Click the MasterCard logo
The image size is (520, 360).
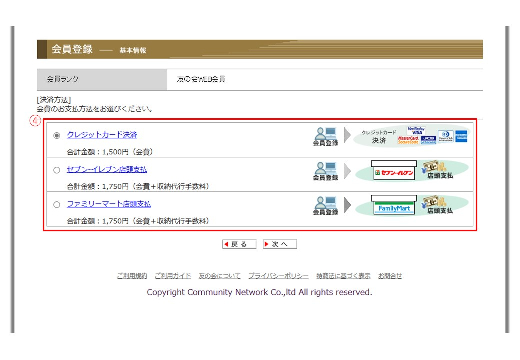(408, 140)
